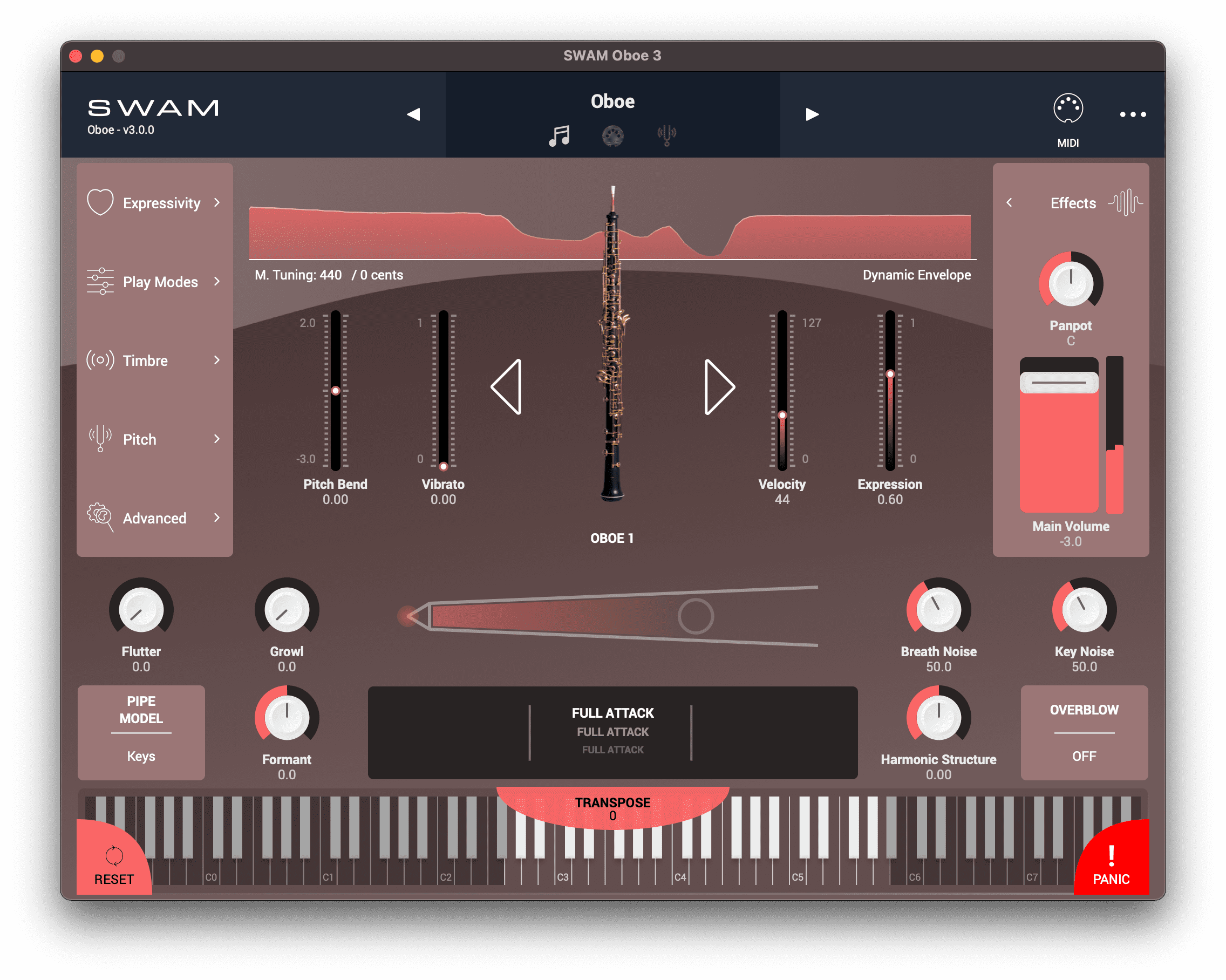Open the FULL ATTACK selector list
The height and width of the screenshot is (980, 1226).
612,733
